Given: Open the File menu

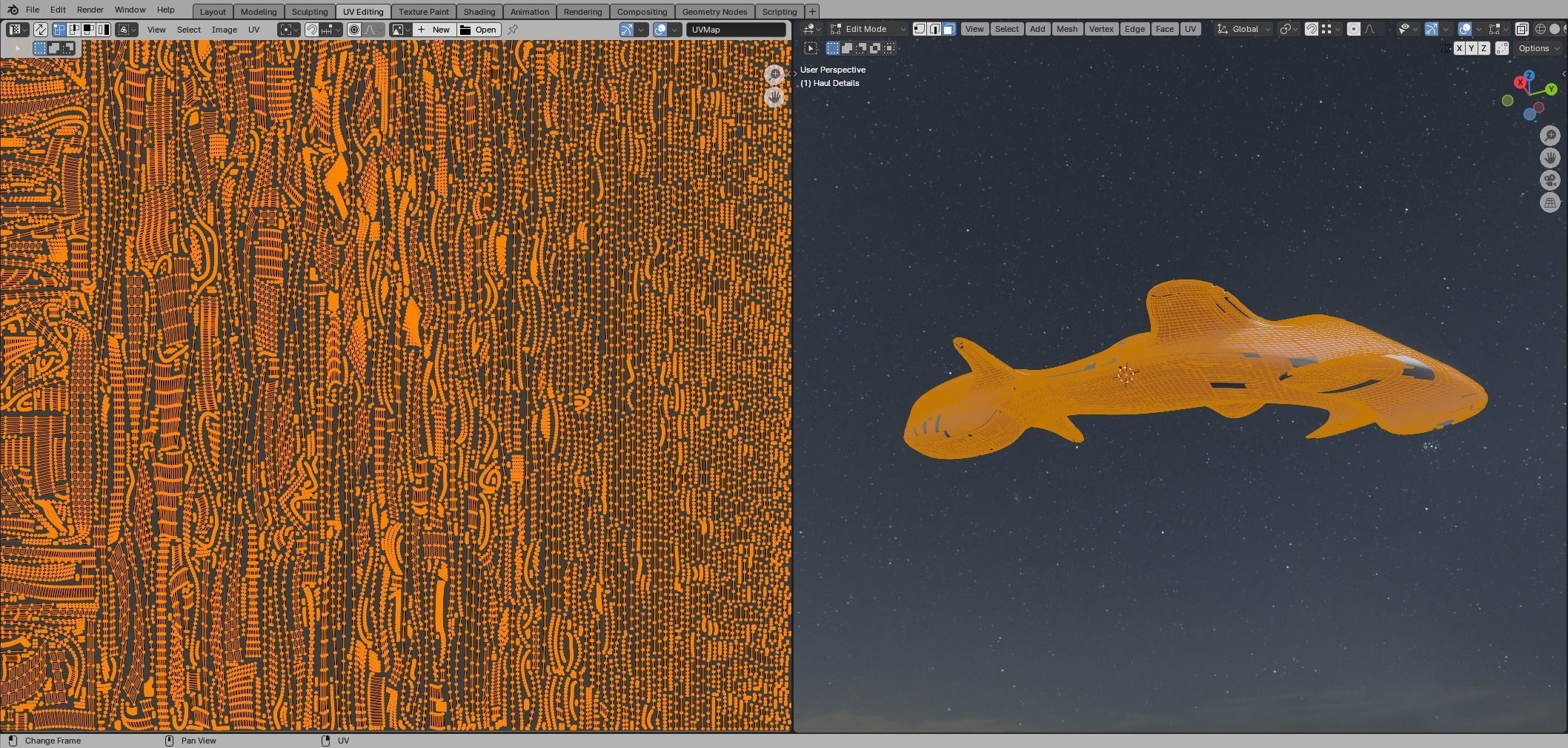Looking at the screenshot, I should 33,10.
